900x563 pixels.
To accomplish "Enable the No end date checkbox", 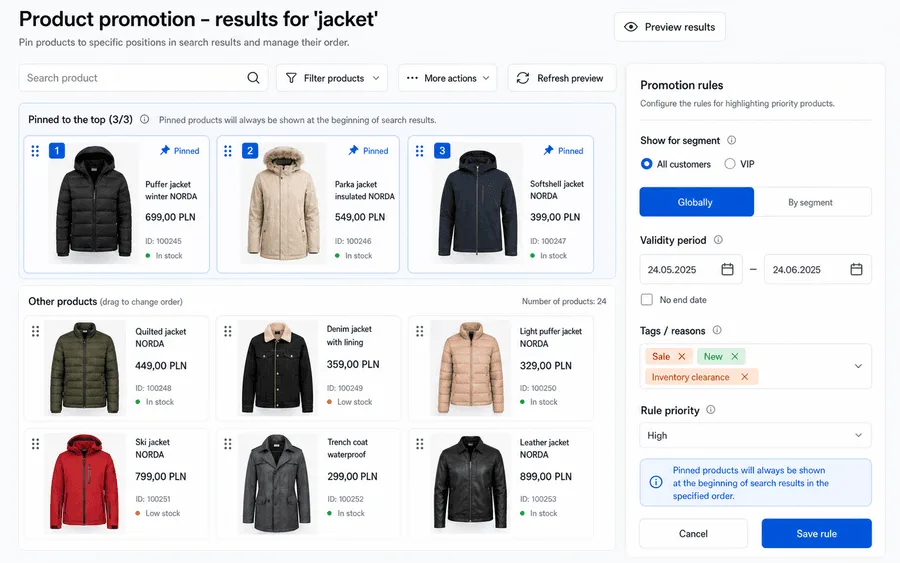I will (x=647, y=300).
